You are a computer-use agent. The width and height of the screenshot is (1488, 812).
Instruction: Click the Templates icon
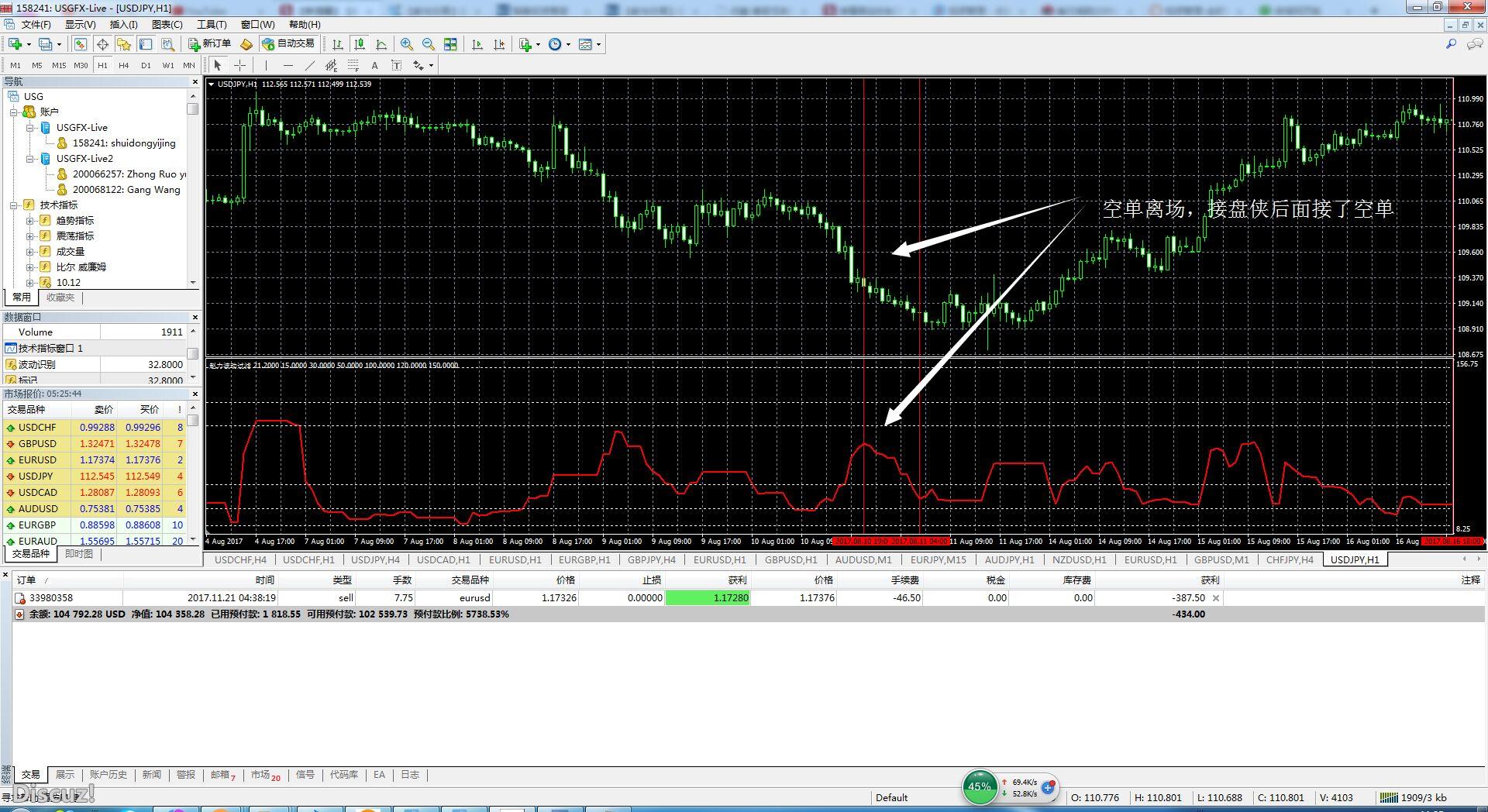[585, 44]
